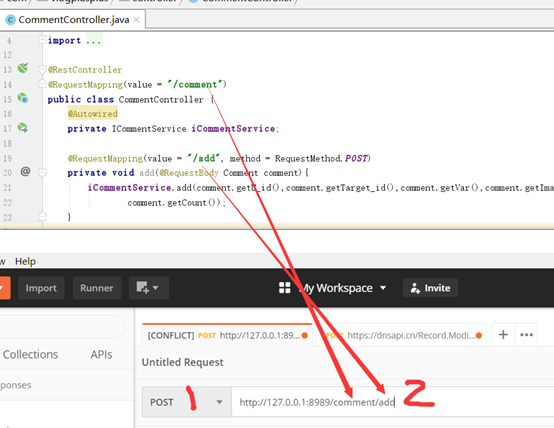Open the request tabs more options menu

(526, 335)
